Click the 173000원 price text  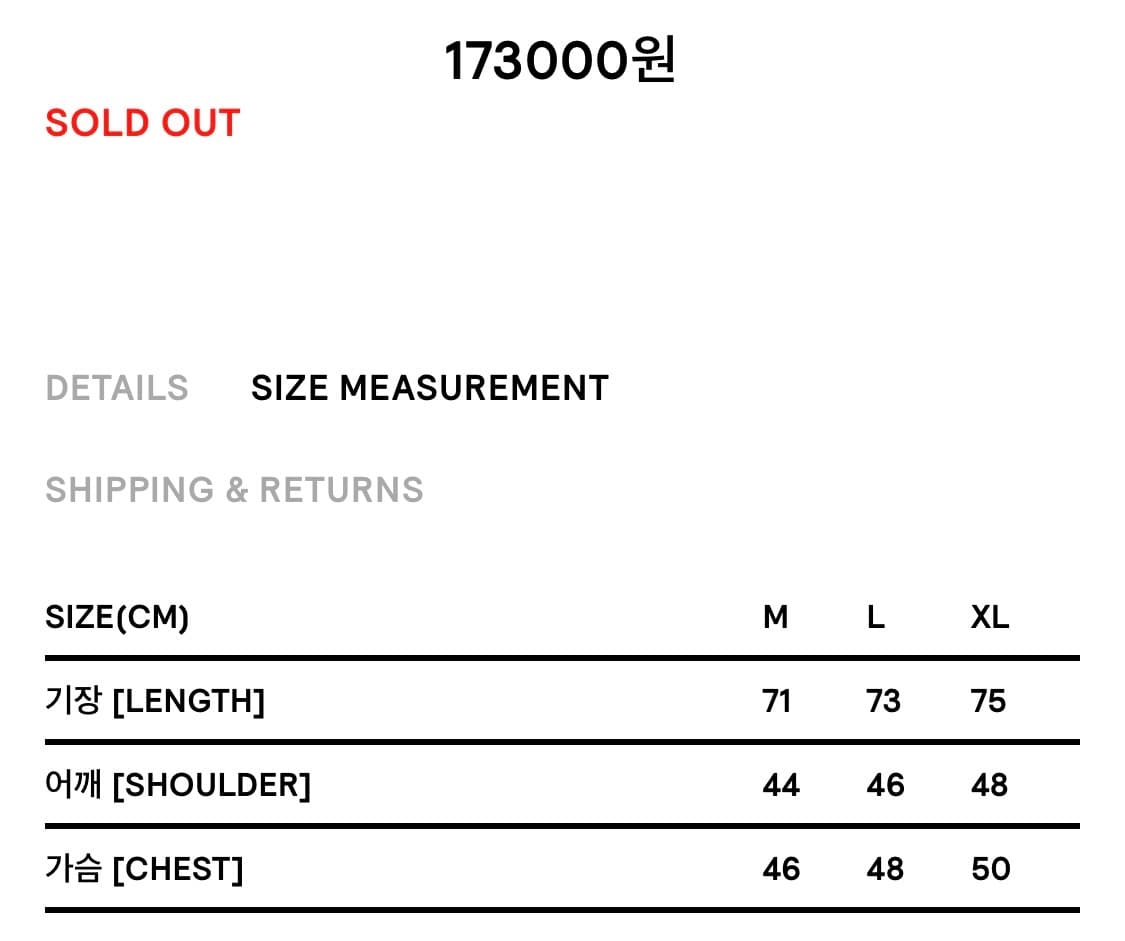tap(560, 63)
